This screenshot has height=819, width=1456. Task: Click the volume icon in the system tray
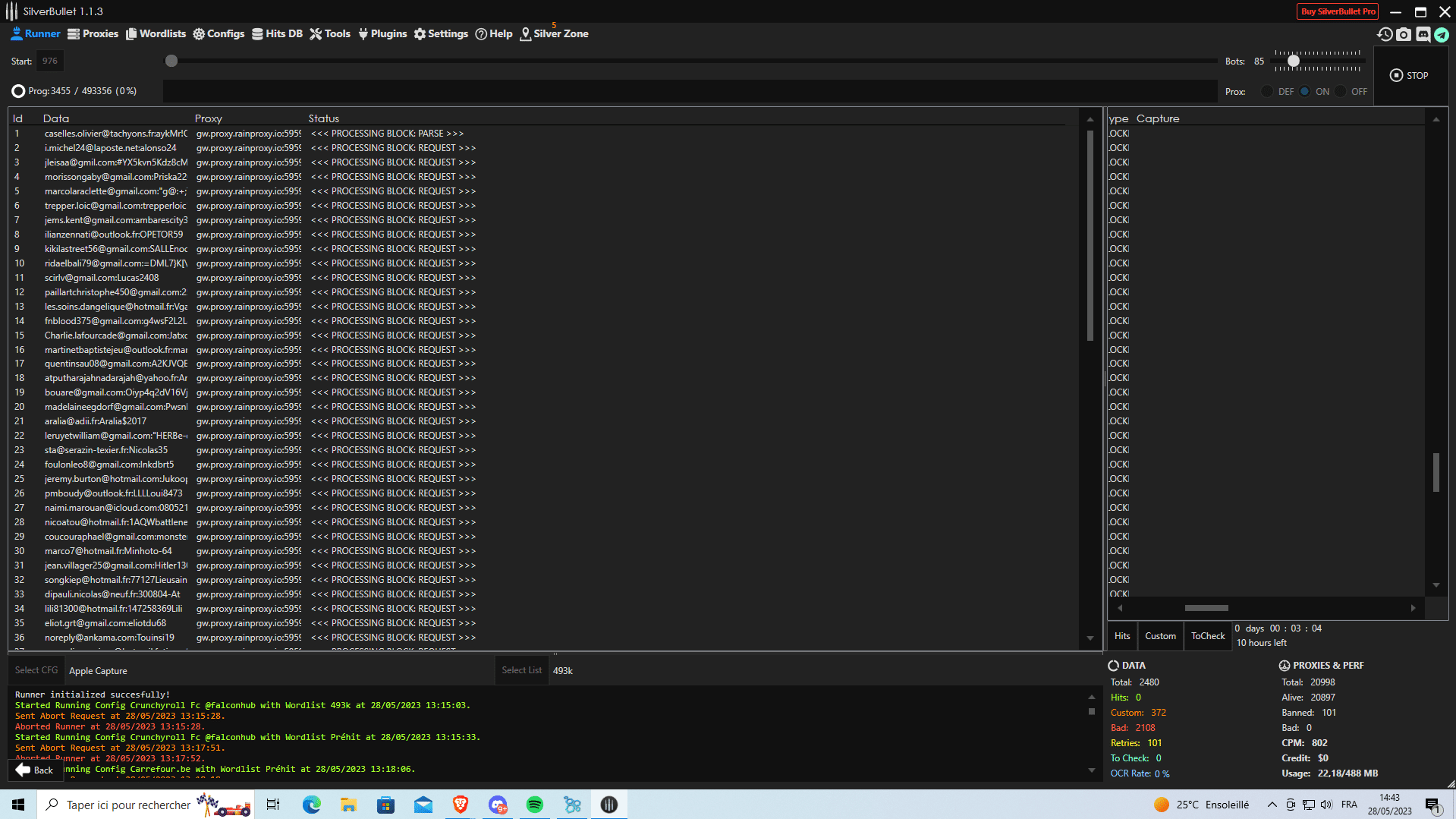tap(1326, 805)
